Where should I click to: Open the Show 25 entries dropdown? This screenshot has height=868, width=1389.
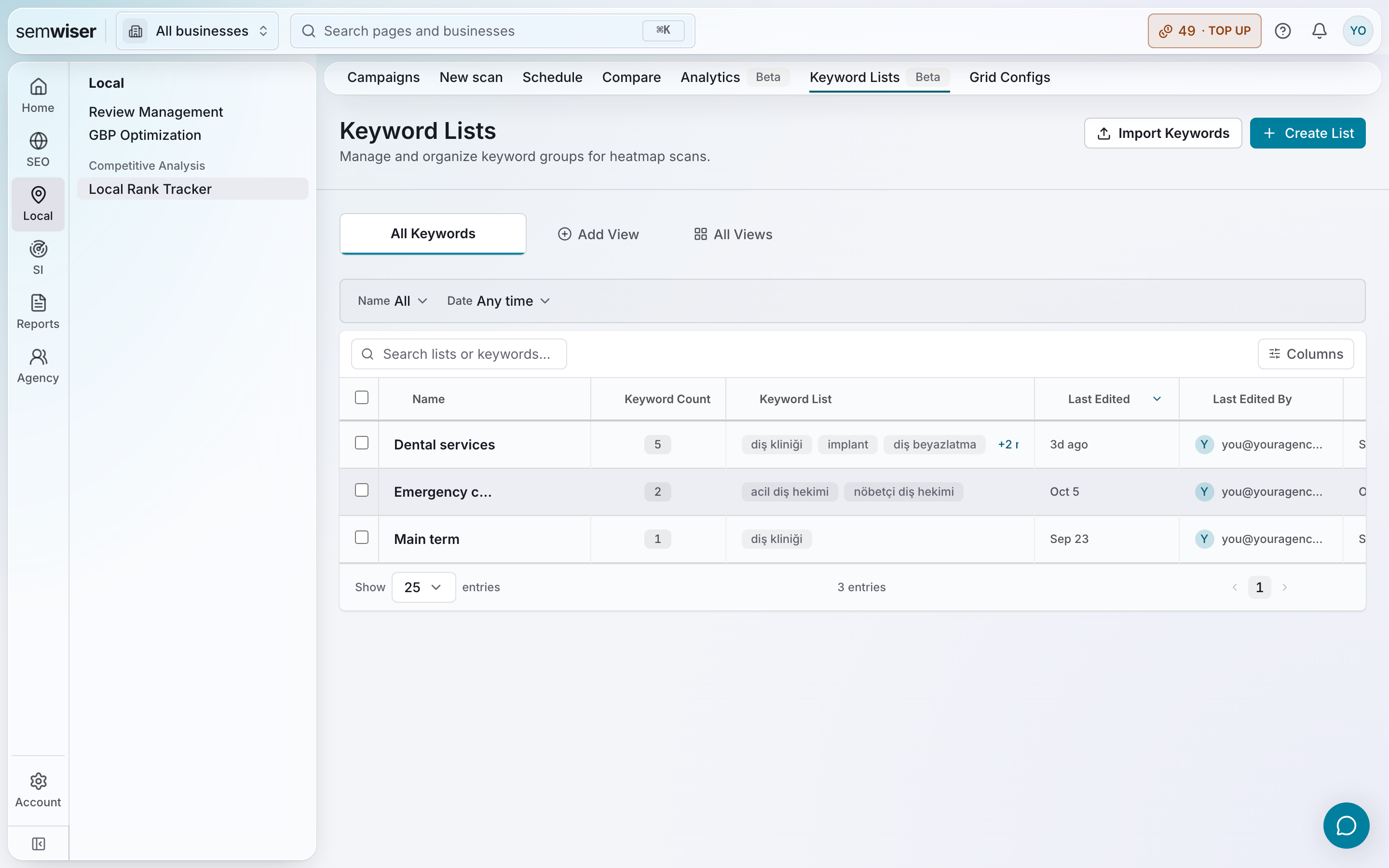point(423,587)
